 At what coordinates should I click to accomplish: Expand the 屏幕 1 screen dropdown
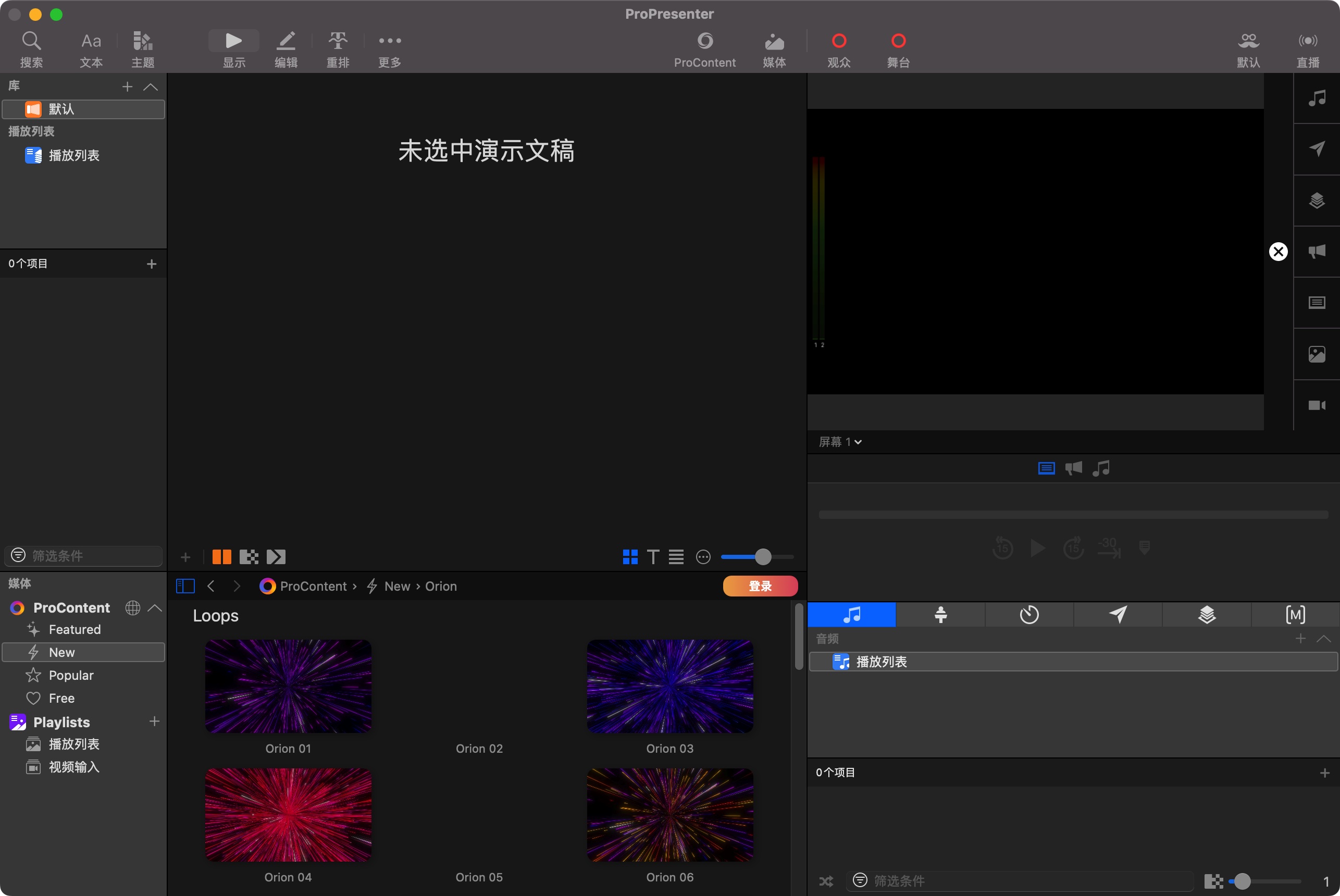(x=839, y=441)
